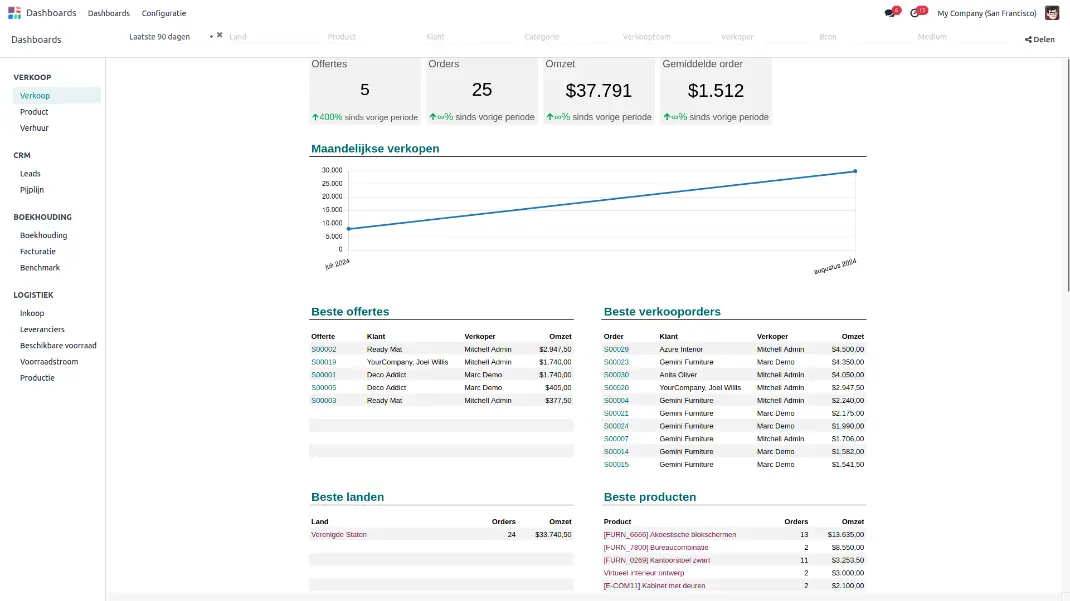Open the Verenigde Staten country link
The image size is (1070, 601).
[338, 535]
